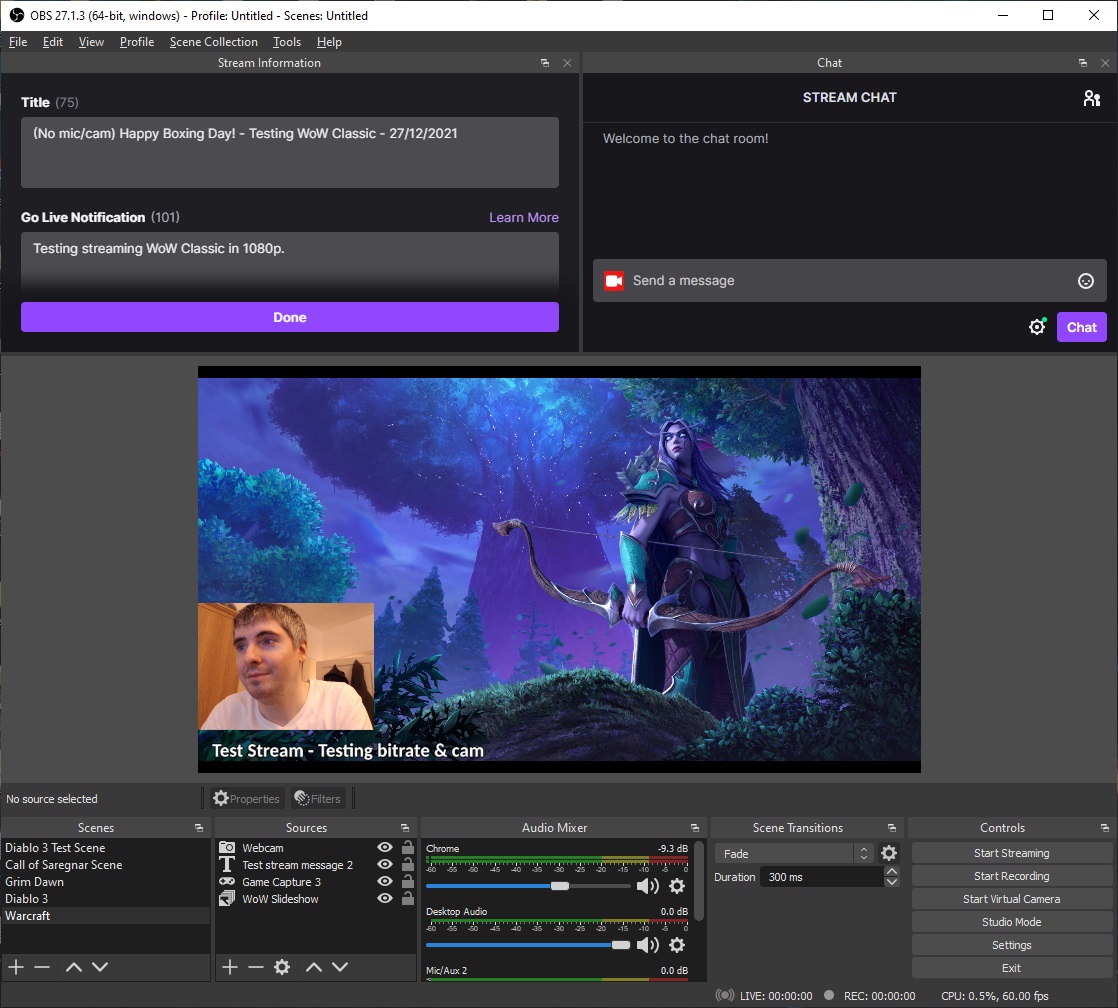Add a new scene with plus icon
Screen dimensions: 1118x1008
(x=16, y=967)
